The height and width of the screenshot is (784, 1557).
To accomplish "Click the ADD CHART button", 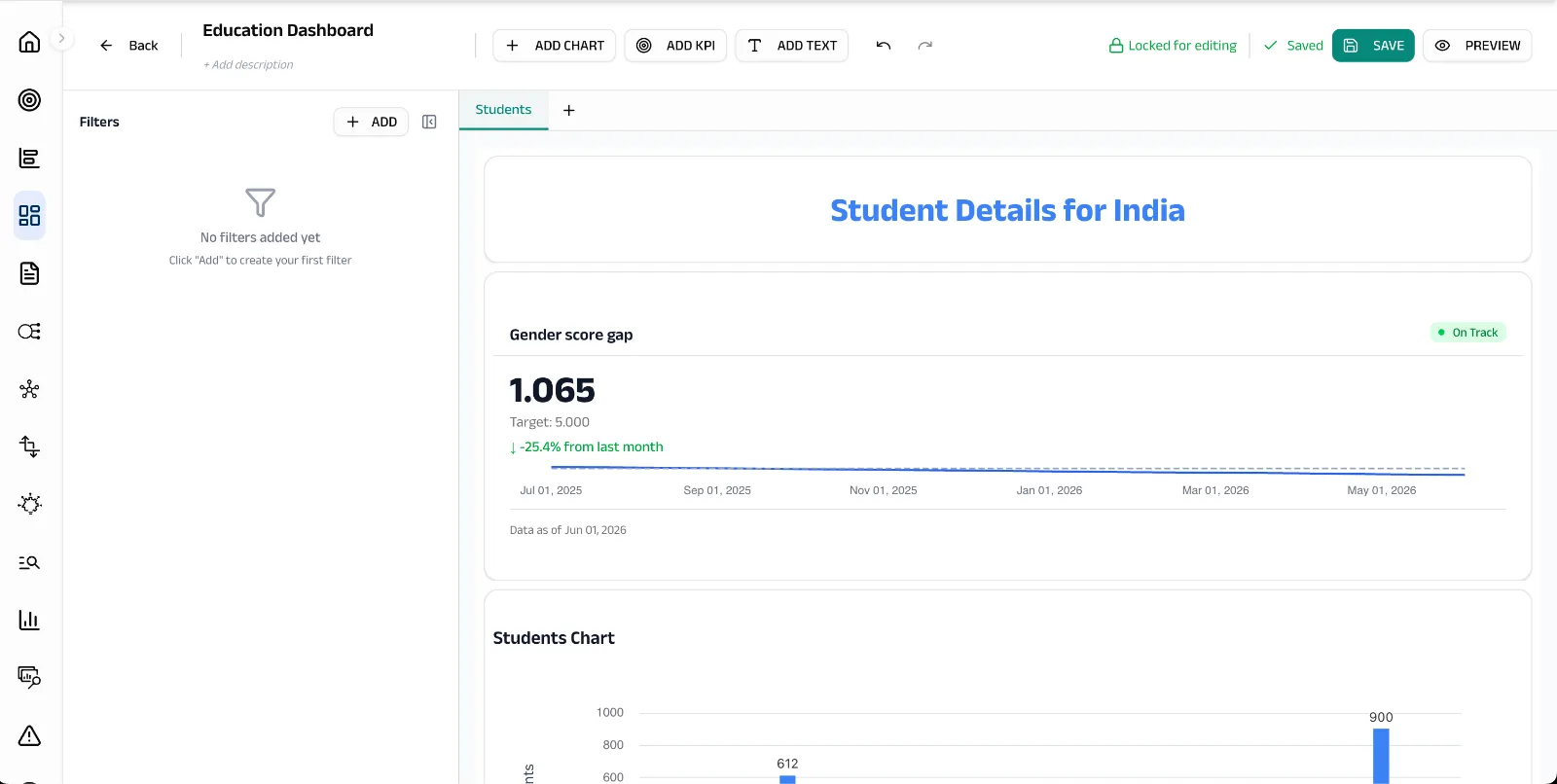I will (x=555, y=46).
